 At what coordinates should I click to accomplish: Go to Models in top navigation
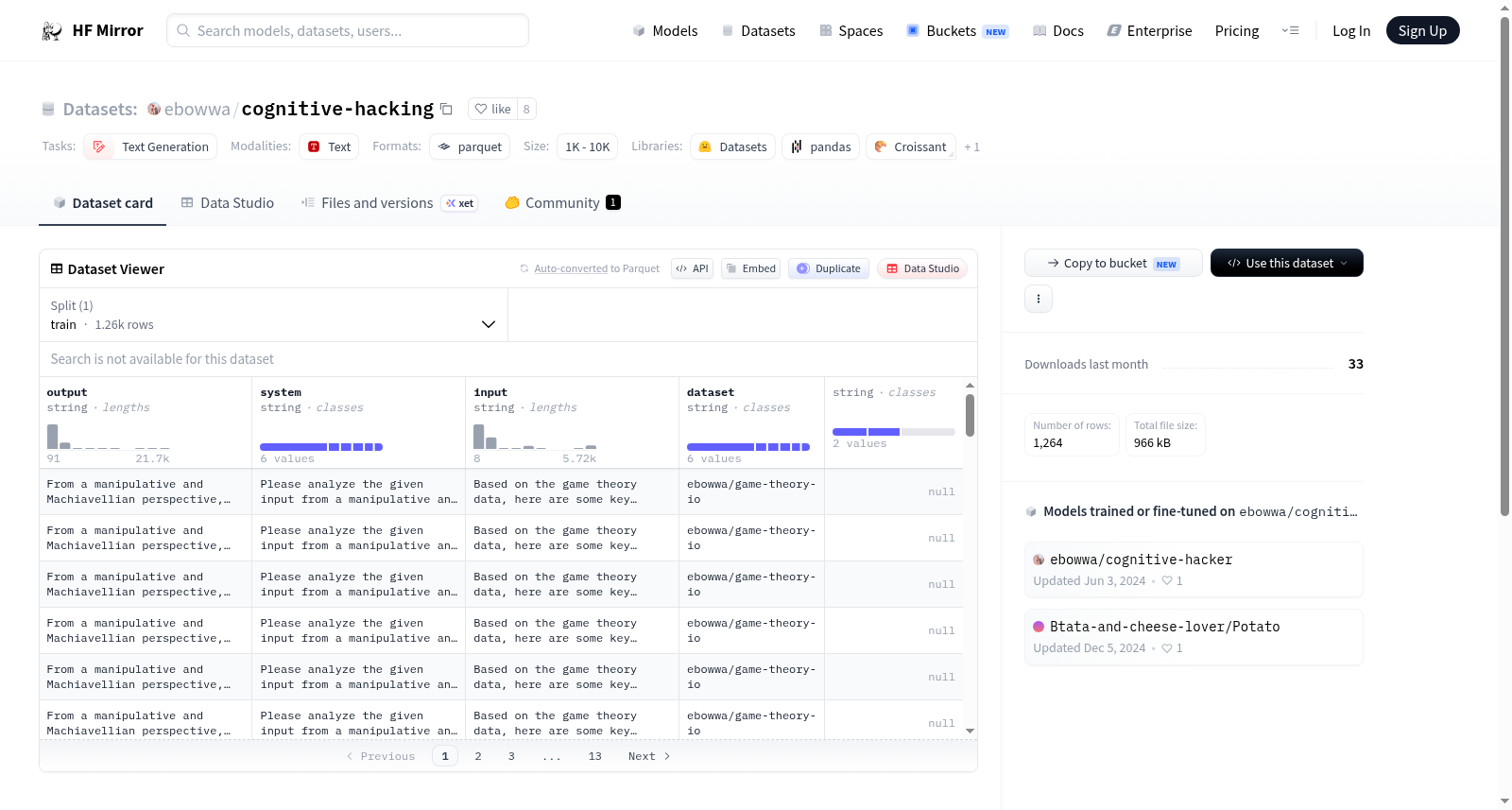pyautogui.click(x=665, y=30)
